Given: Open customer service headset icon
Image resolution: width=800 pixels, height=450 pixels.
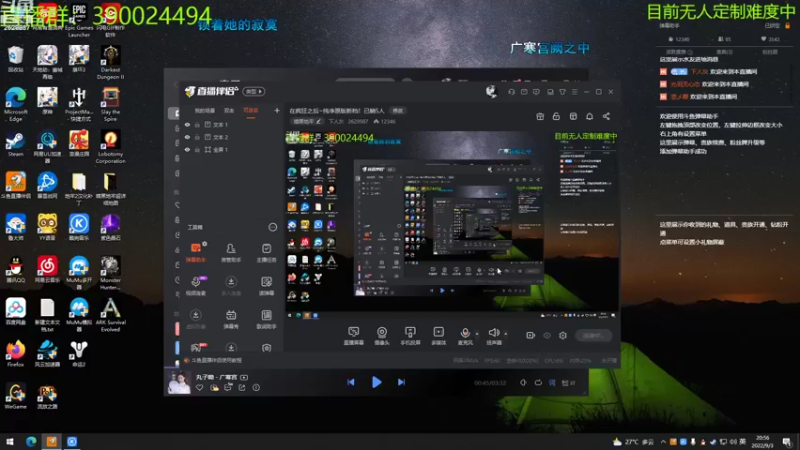Looking at the screenshot, I should pyautogui.click(x=511, y=92).
